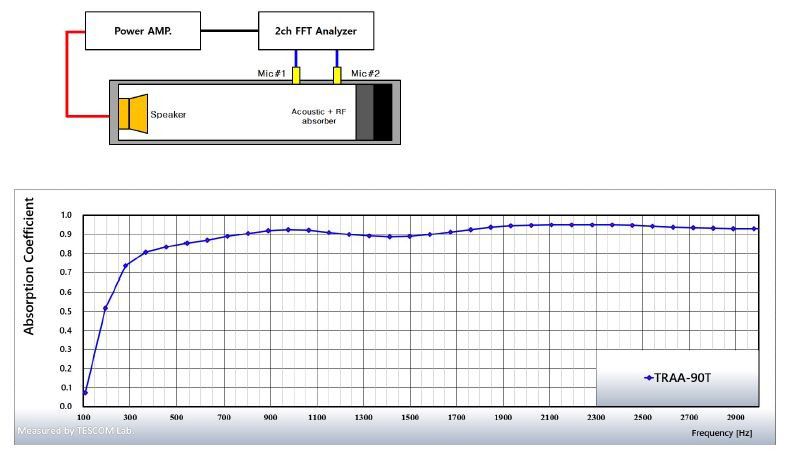Click the orange speaker icon in the tube

click(132, 113)
